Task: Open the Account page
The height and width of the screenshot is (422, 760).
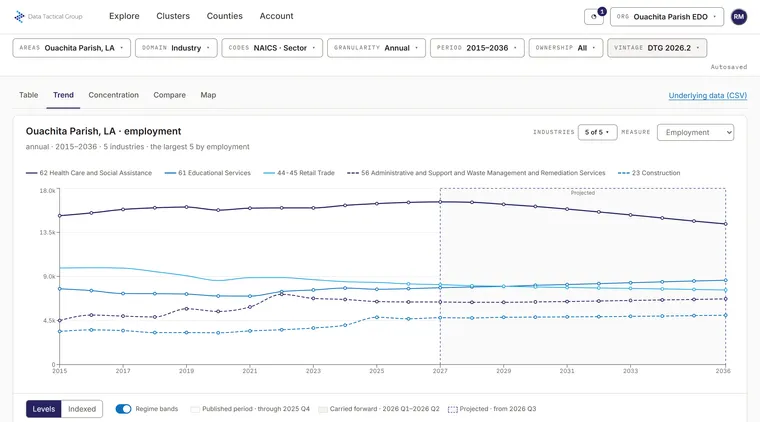Action: pyautogui.click(x=276, y=16)
